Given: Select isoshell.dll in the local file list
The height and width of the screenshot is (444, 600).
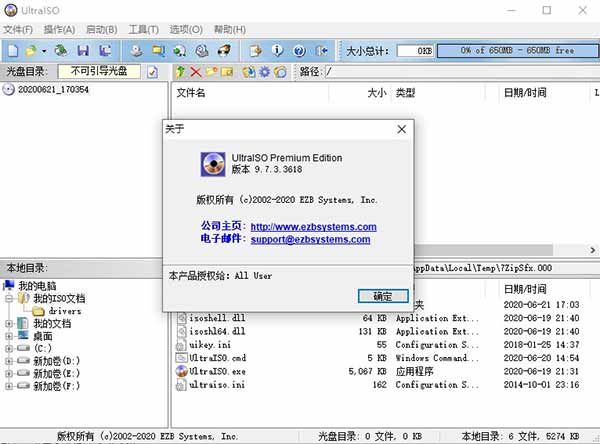Looking at the screenshot, I should click(217, 318).
